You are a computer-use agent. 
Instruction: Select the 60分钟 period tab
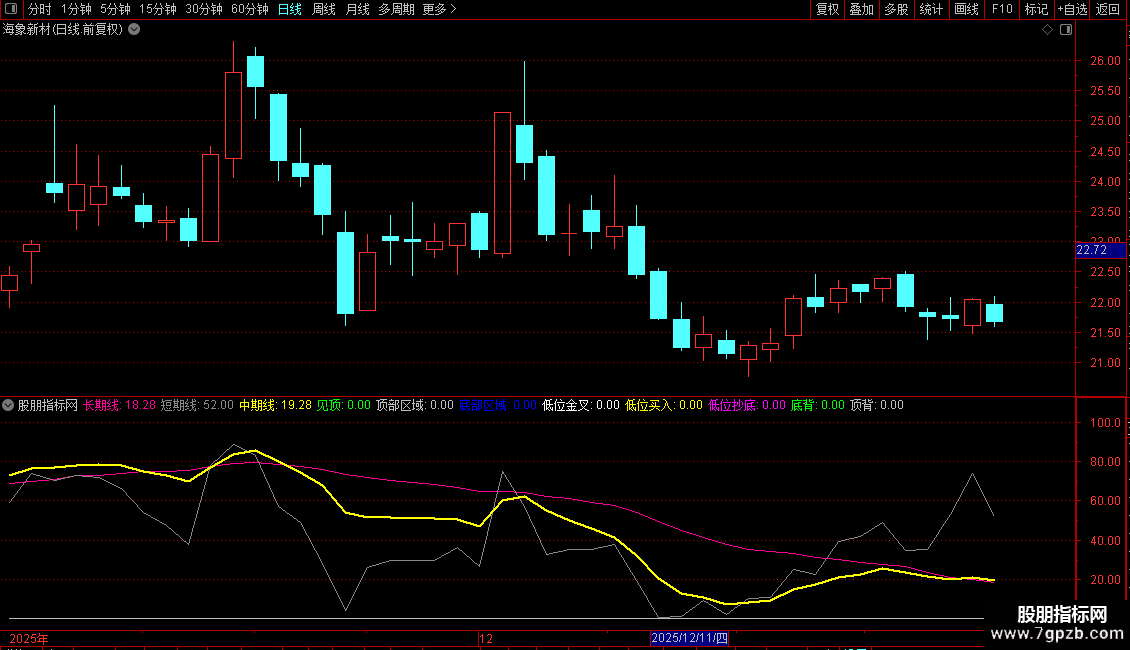click(250, 9)
